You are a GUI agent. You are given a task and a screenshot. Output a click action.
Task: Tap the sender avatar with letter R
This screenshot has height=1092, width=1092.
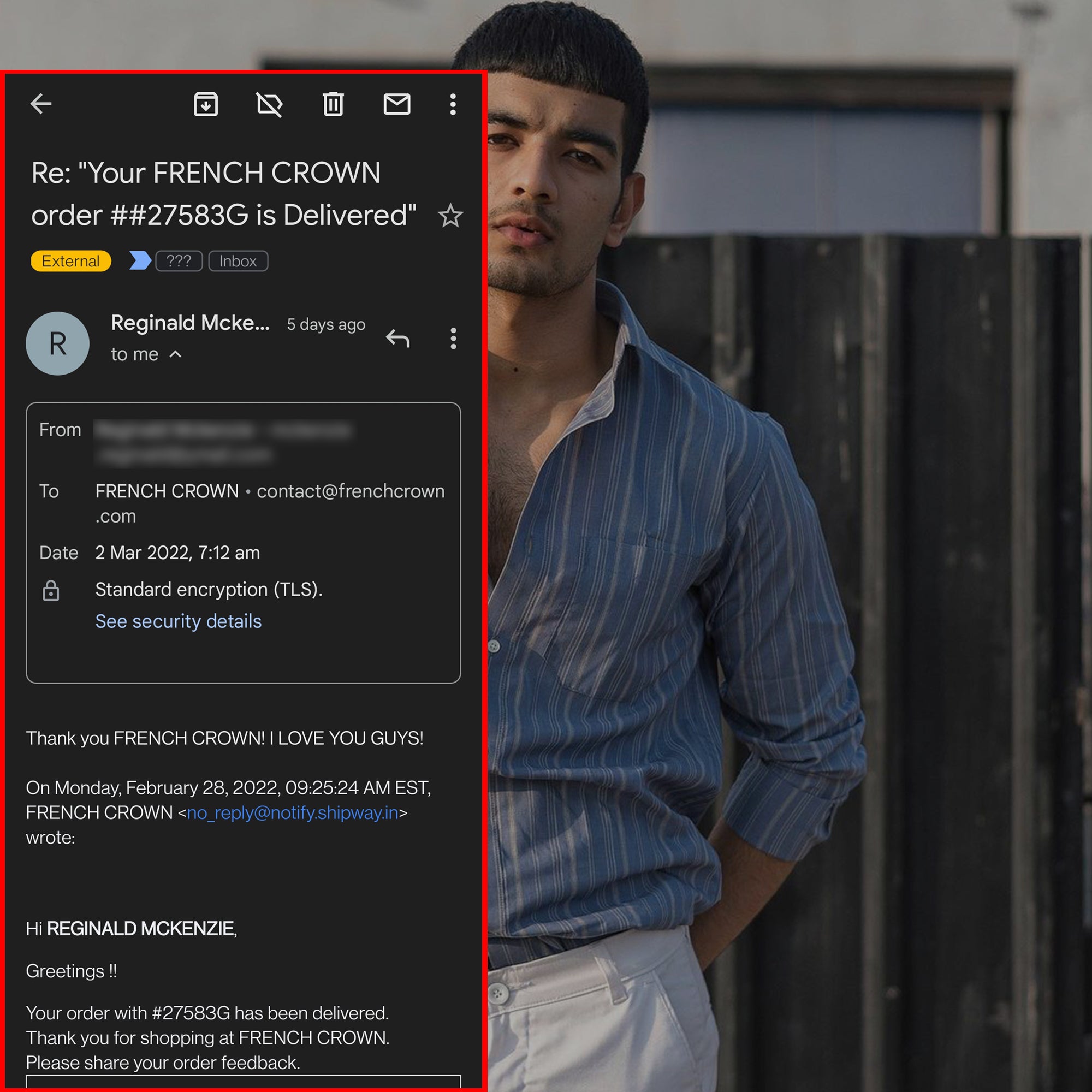pyautogui.click(x=58, y=343)
